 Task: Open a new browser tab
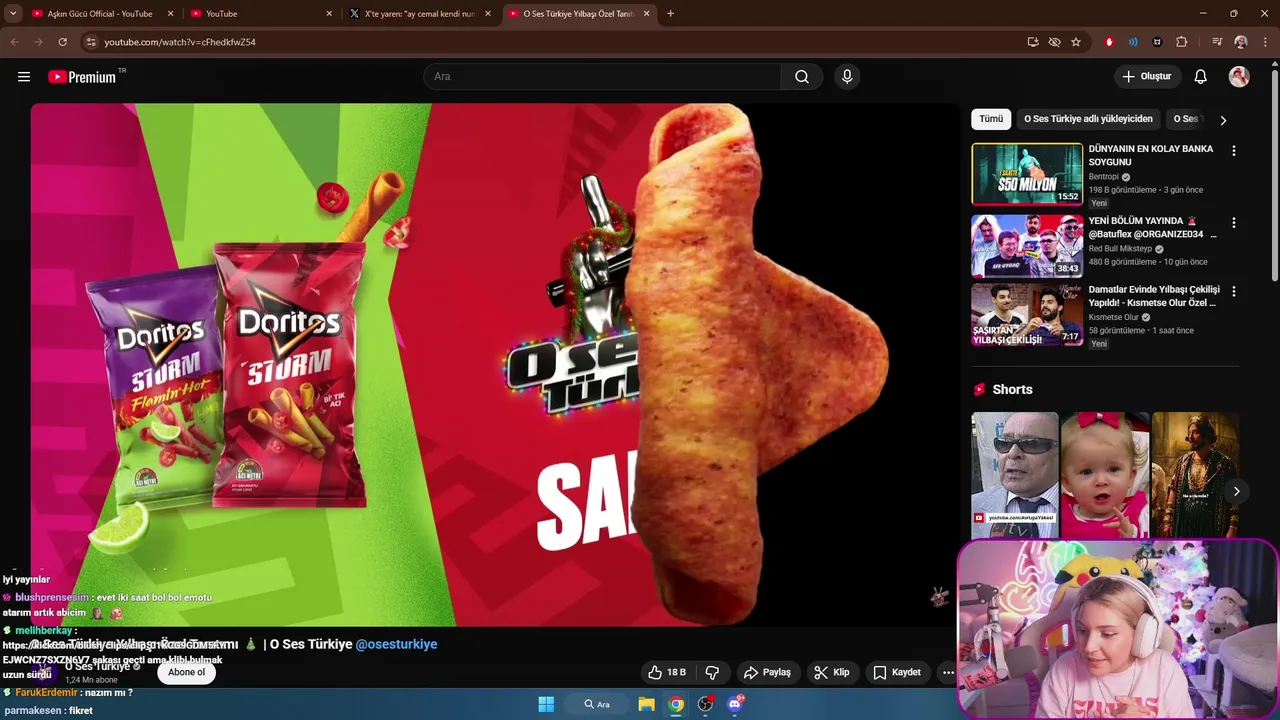pyautogui.click(x=670, y=14)
